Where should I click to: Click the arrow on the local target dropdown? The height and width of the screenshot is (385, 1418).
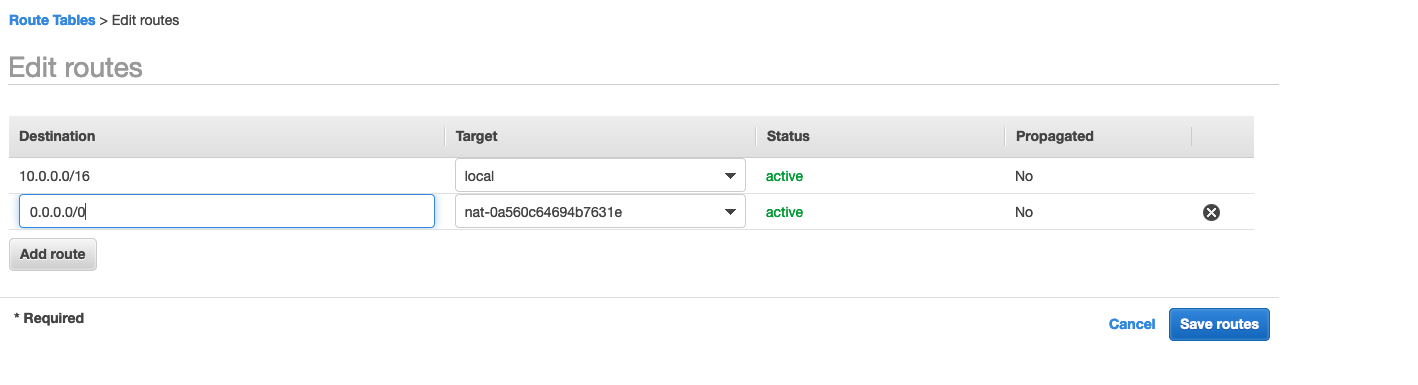pyautogui.click(x=730, y=176)
